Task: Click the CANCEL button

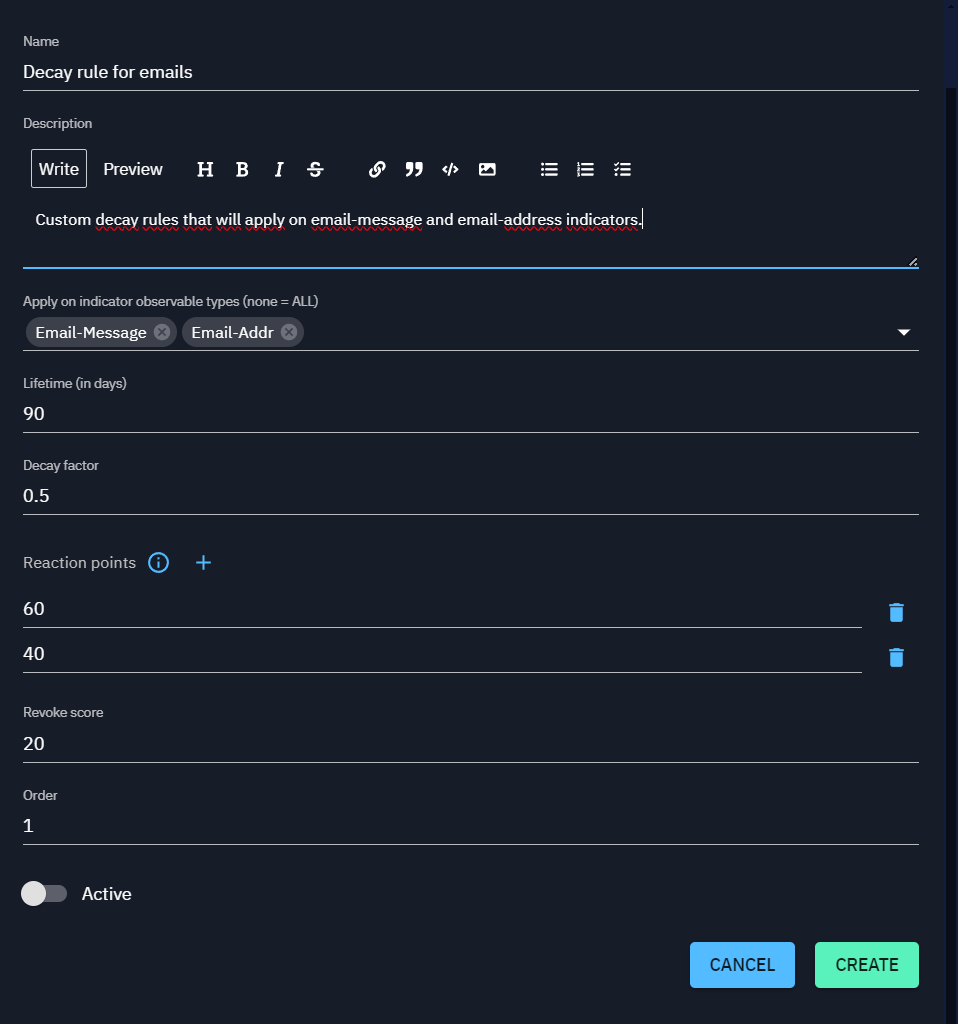Action: [742, 965]
